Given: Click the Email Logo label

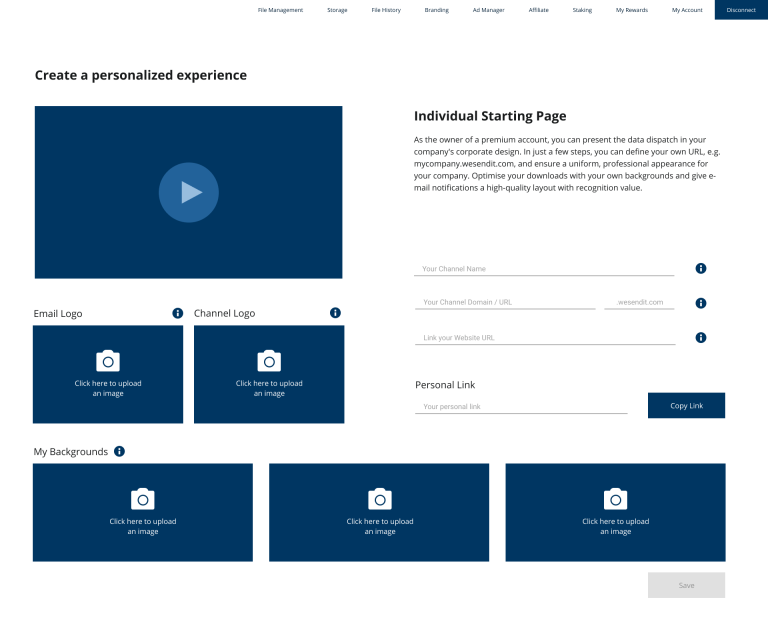Looking at the screenshot, I should [x=58, y=313].
